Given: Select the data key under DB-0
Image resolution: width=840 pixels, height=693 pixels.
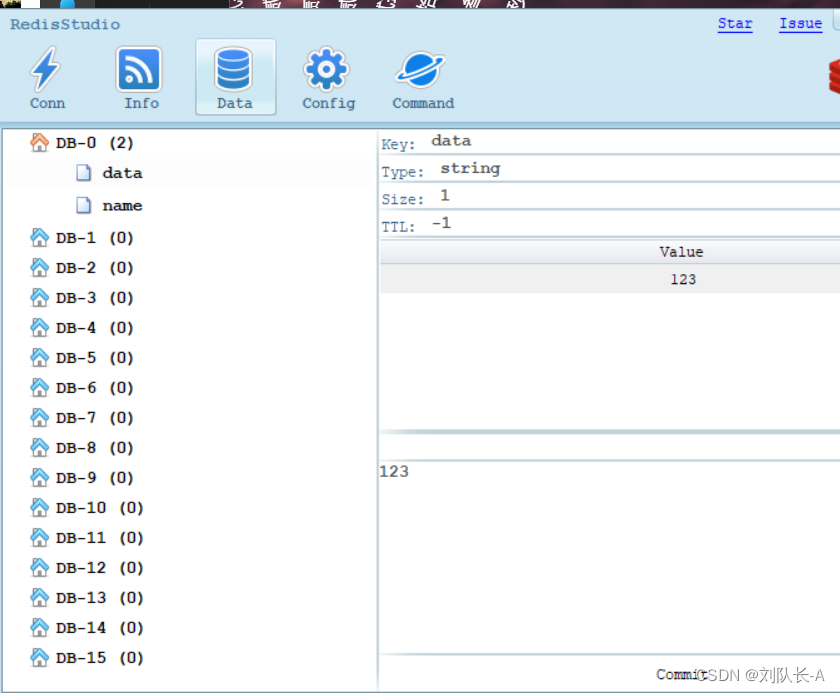Looking at the screenshot, I should [122, 172].
